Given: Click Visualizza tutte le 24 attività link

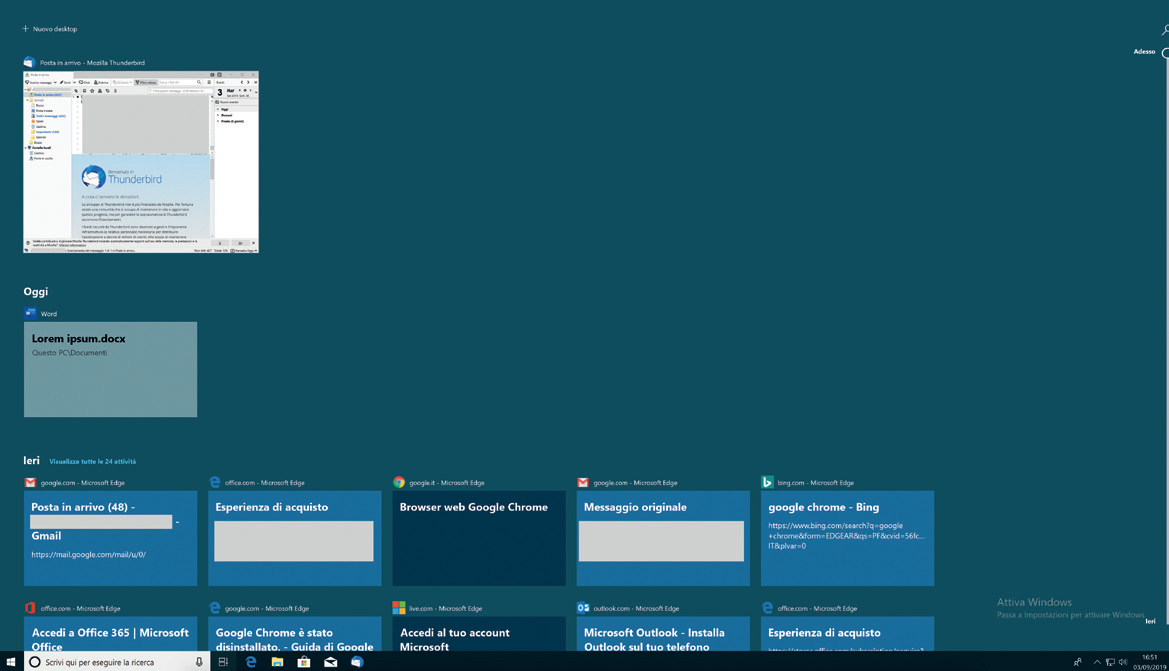Looking at the screenshot, I should (x=92, y=461).
